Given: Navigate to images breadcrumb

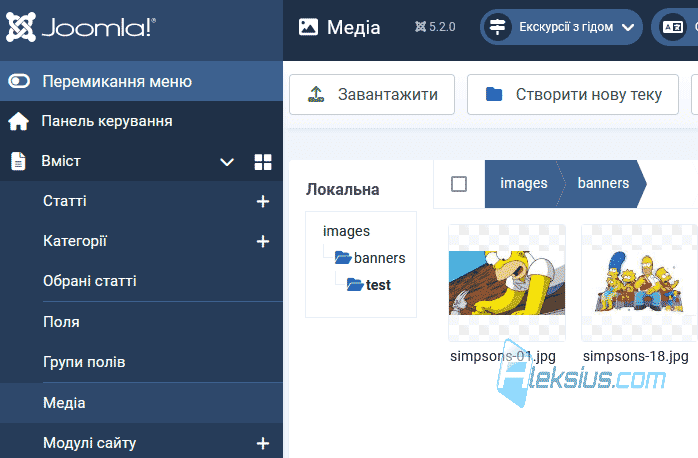Looking at the screenshot, I should [524, 183].
